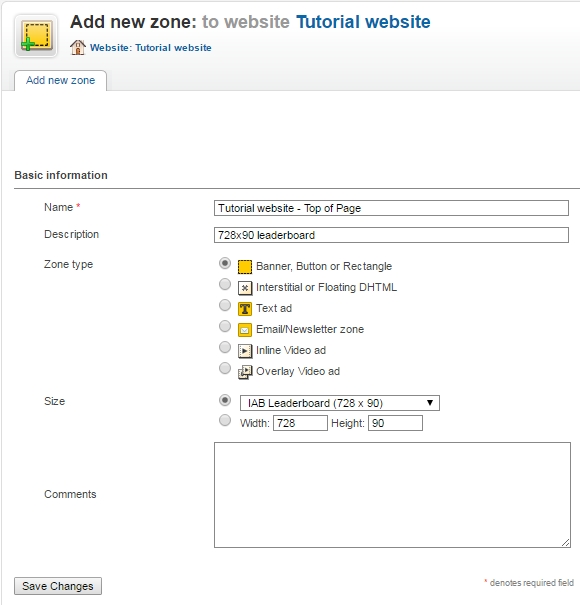Click the house icon beside Website link

point(78,47)
